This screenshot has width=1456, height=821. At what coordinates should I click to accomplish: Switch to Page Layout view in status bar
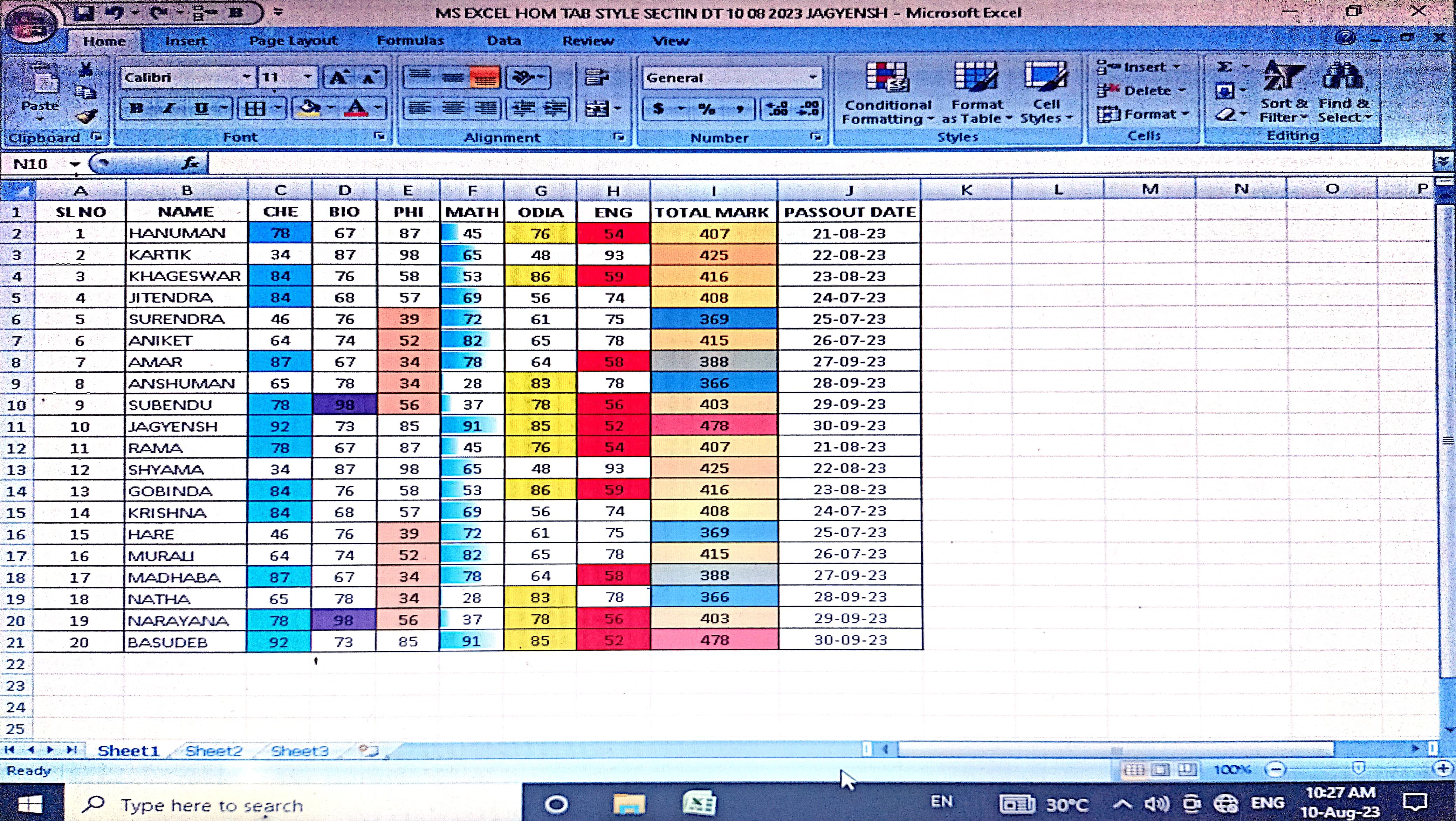[x=1160, y=770]
